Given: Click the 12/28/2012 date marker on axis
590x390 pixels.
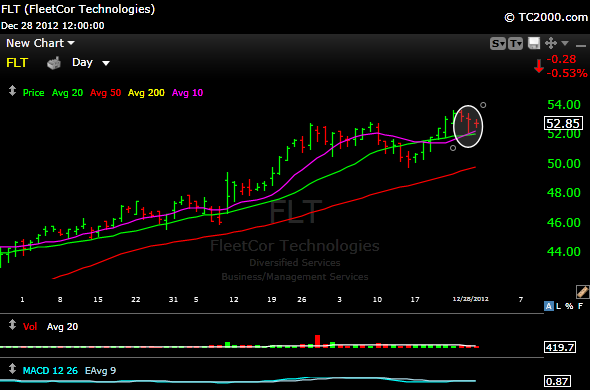Looking at the screenshot, I should [470, 299].
